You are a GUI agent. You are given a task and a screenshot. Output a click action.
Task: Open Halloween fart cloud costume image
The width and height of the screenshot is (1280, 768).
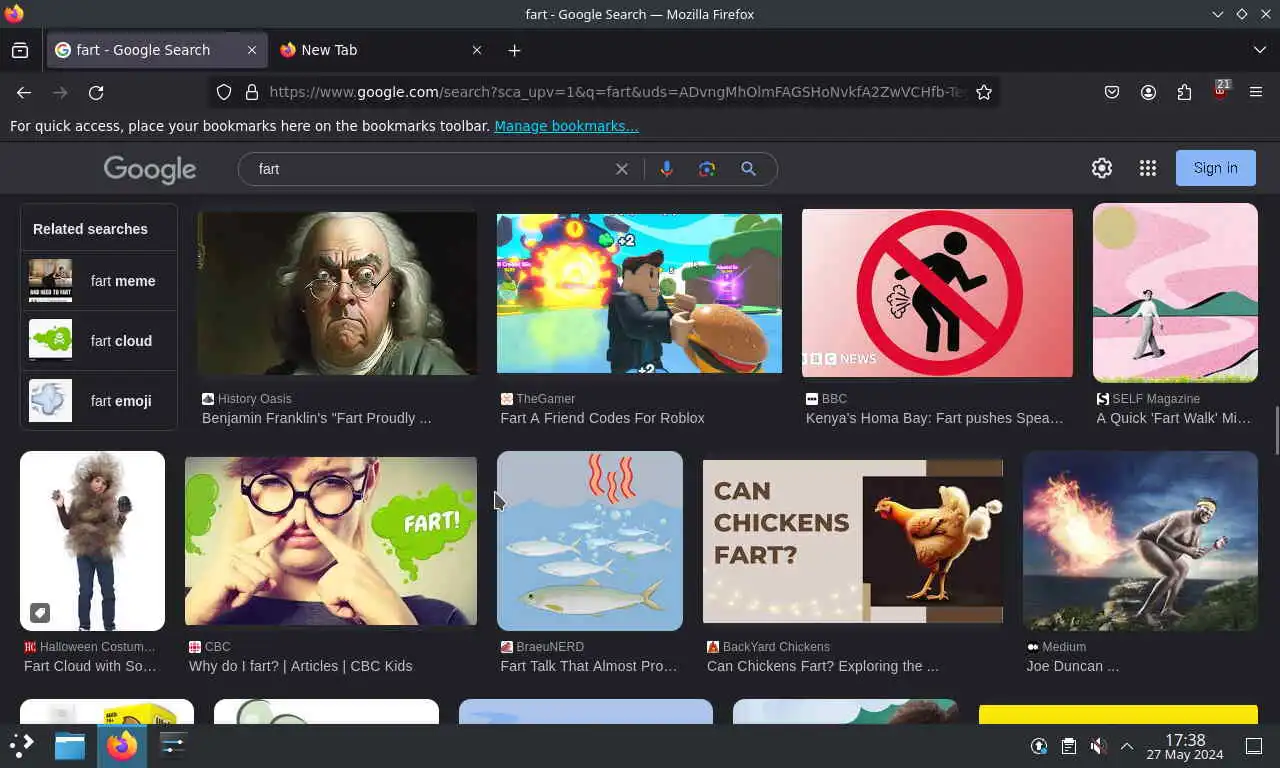pyautogui.click(x=92, y=541)
